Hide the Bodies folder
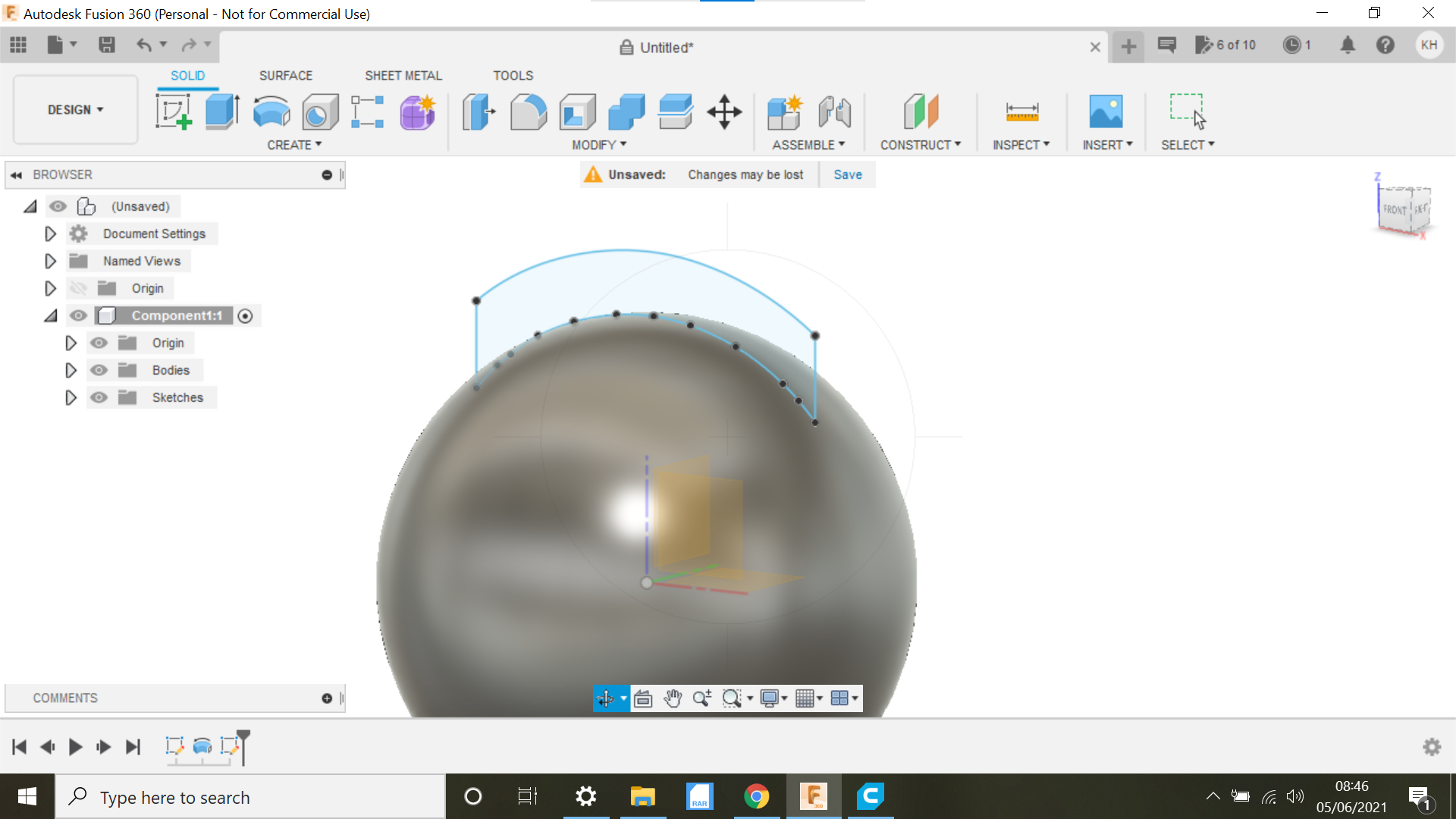Screen dimensions: 1456x819 coord(99,370)
